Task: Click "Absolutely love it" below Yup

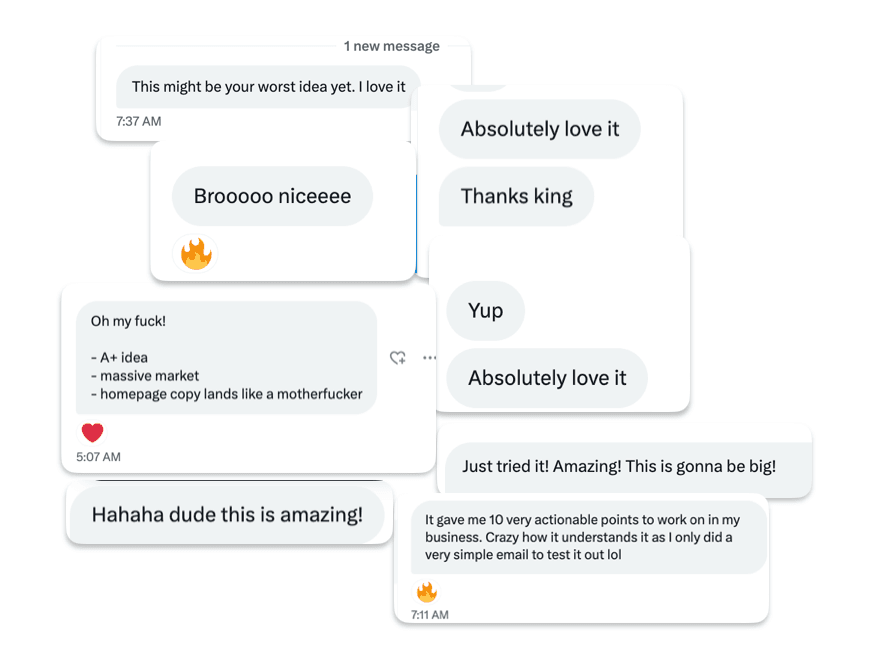Action: coord(547,378)
